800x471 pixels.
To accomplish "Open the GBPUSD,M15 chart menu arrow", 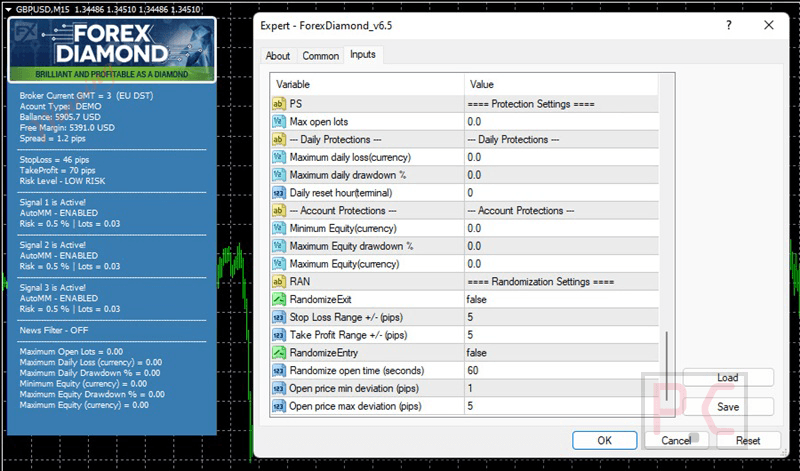I will 8,9.
